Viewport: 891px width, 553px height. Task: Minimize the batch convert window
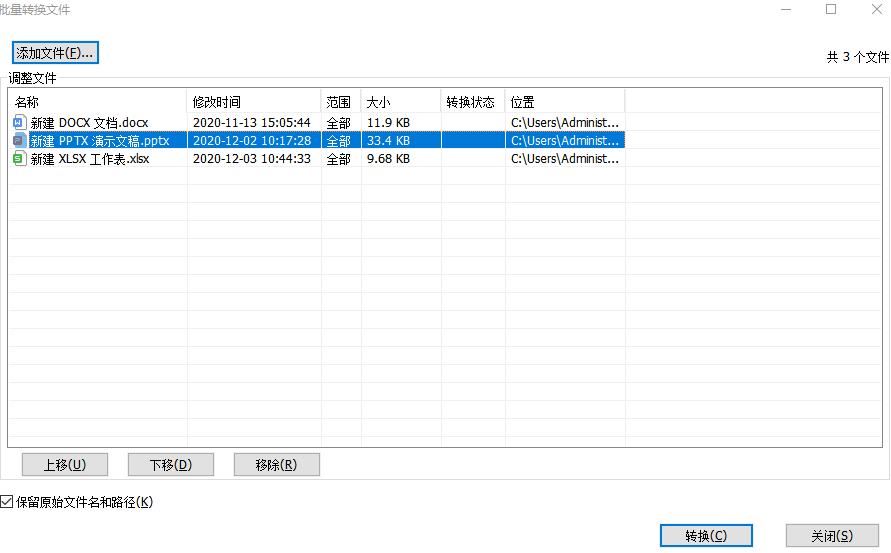tap(785, 9)
